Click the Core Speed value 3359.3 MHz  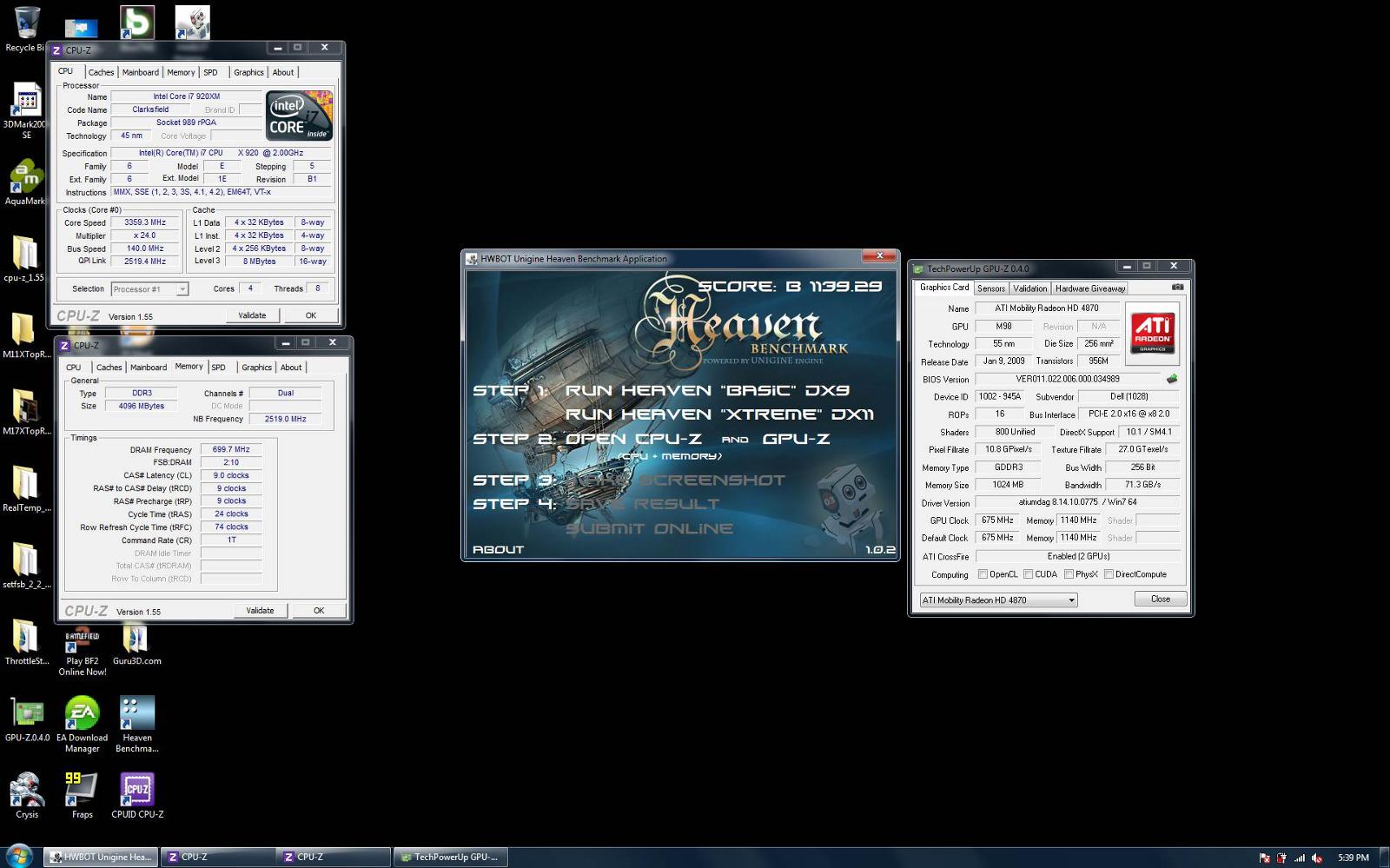click(x=145, y=222)
